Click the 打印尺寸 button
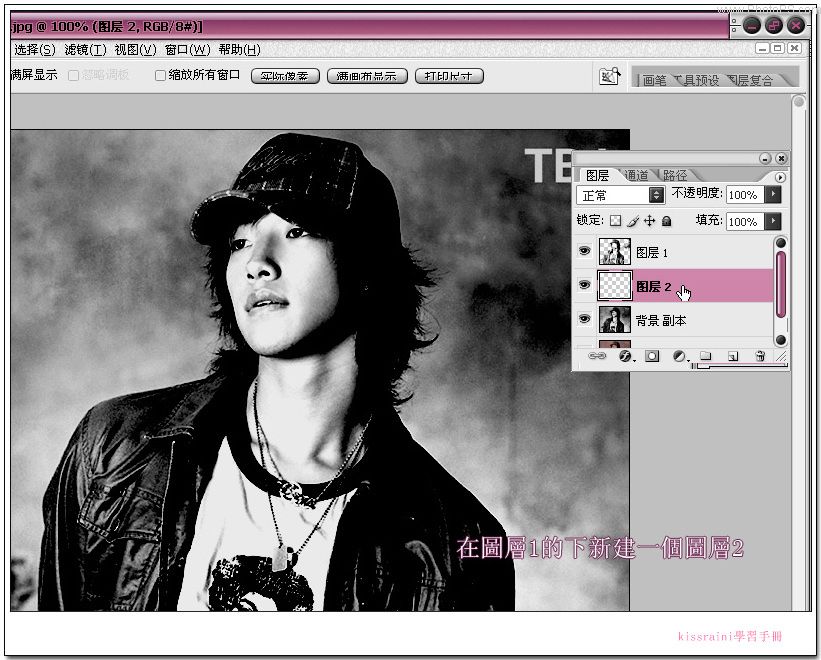Viewport: 821px width, 660px height. tap(449, 76)
